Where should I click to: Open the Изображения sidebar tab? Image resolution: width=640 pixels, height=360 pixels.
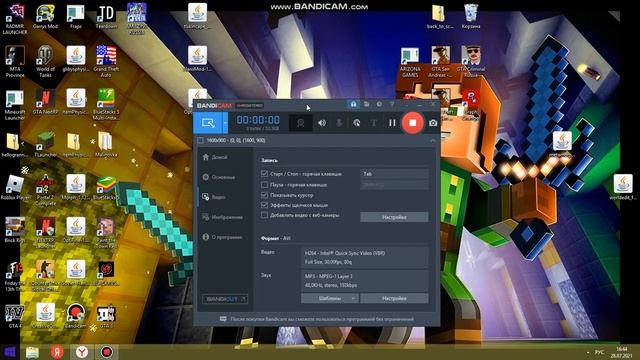tap(223, 217)
